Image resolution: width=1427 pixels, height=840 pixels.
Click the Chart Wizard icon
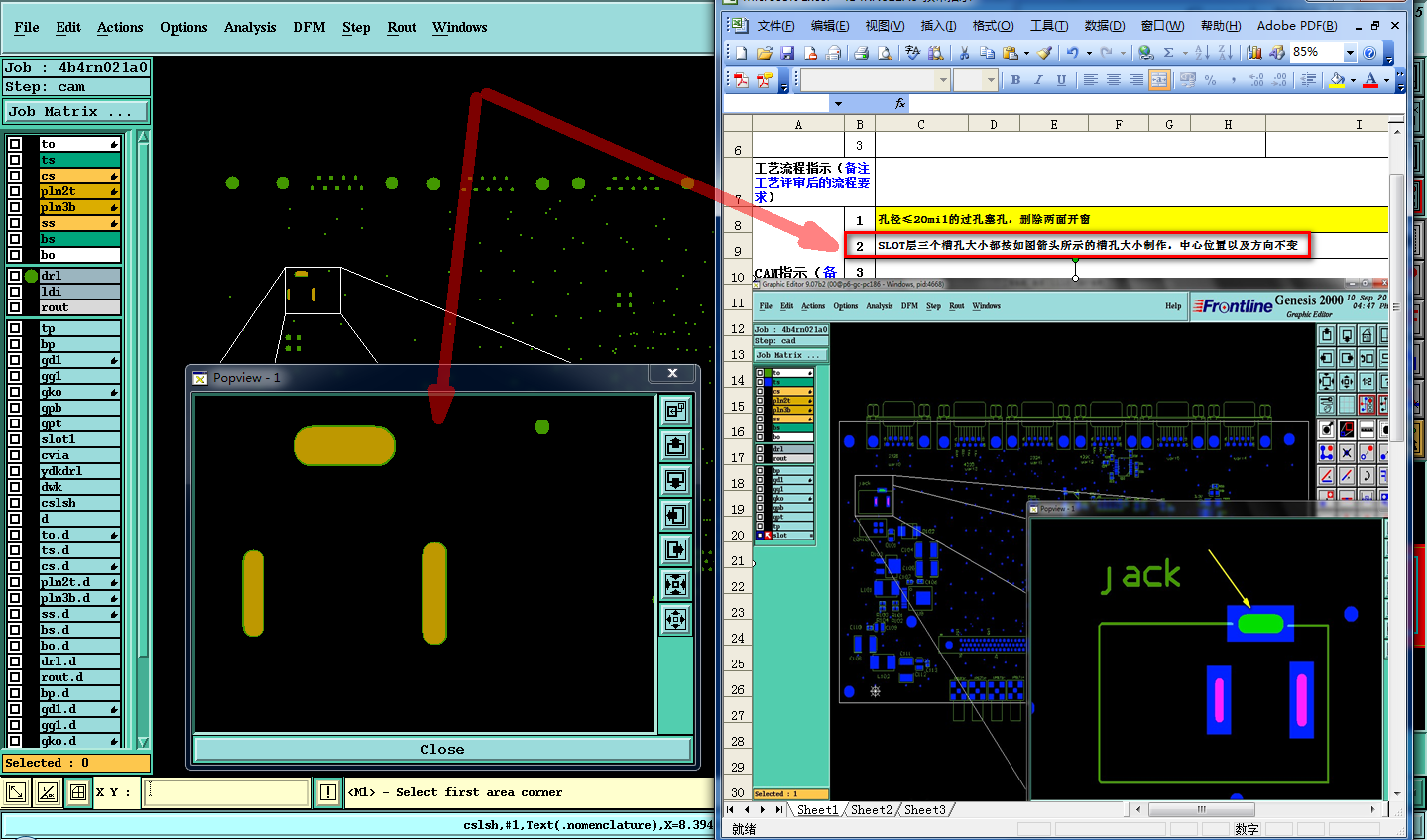(1254, 53)
